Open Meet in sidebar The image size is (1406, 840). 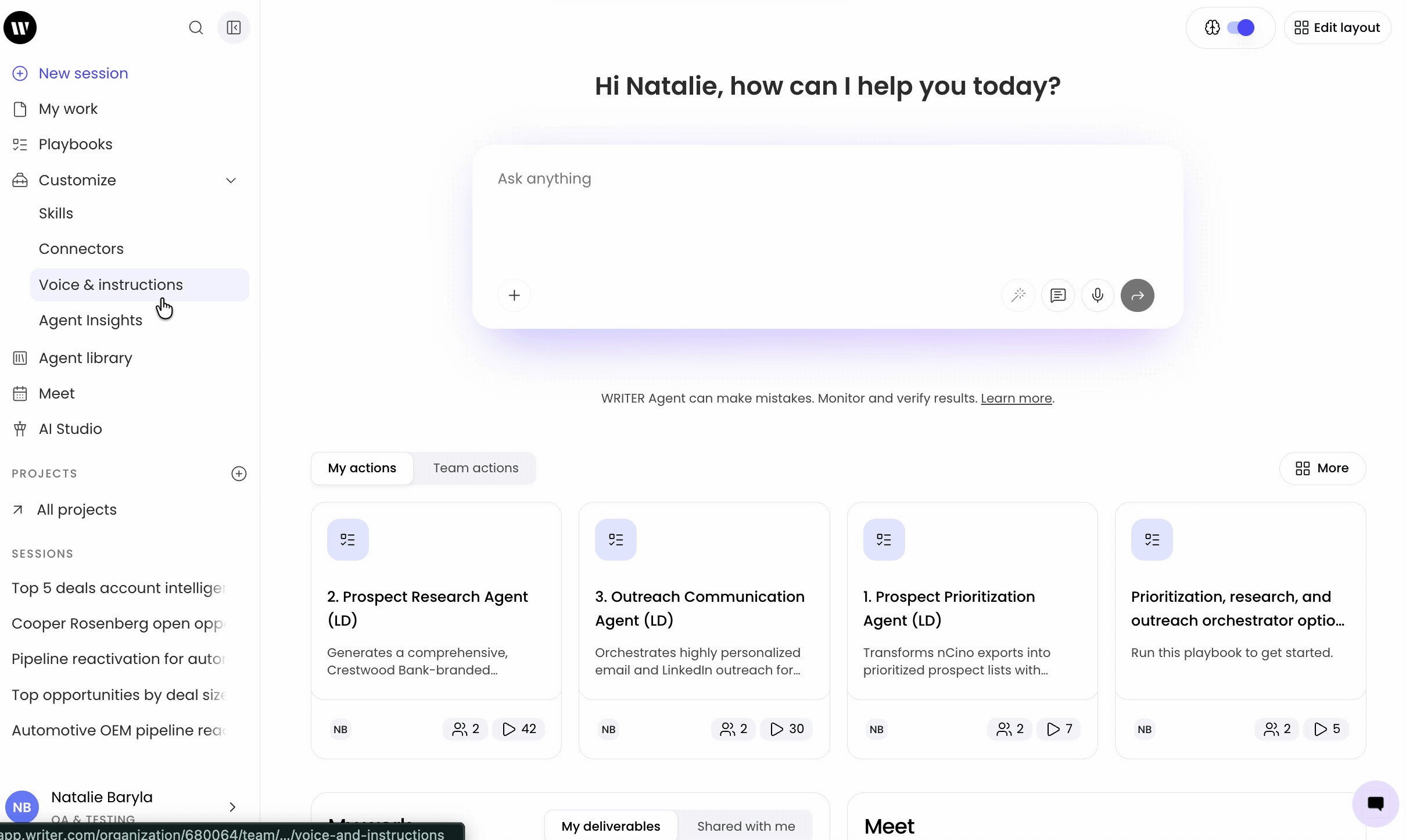pos(56,394)
